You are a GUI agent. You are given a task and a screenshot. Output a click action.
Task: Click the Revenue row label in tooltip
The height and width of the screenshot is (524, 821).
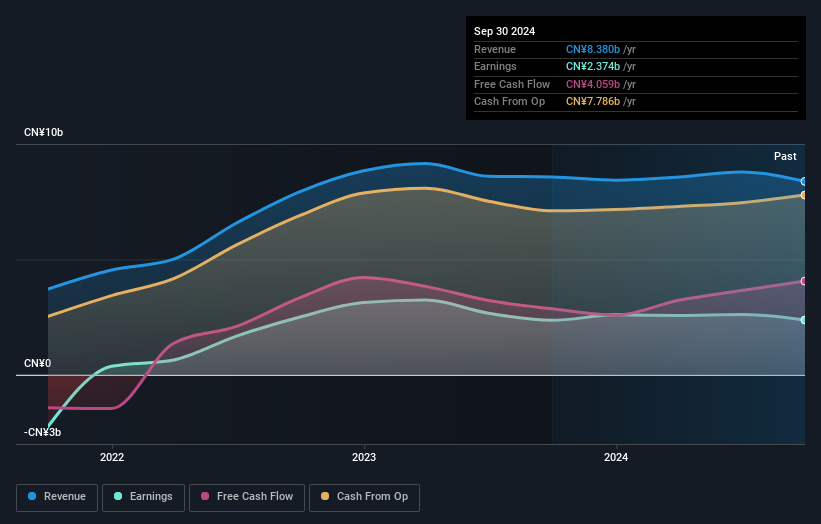click(x=495, y=49)
